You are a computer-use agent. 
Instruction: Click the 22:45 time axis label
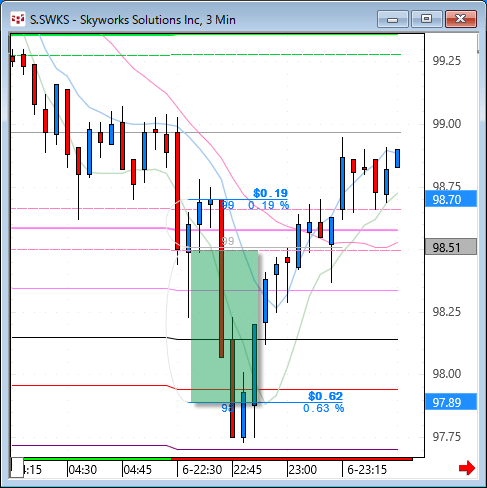point(248,470)
